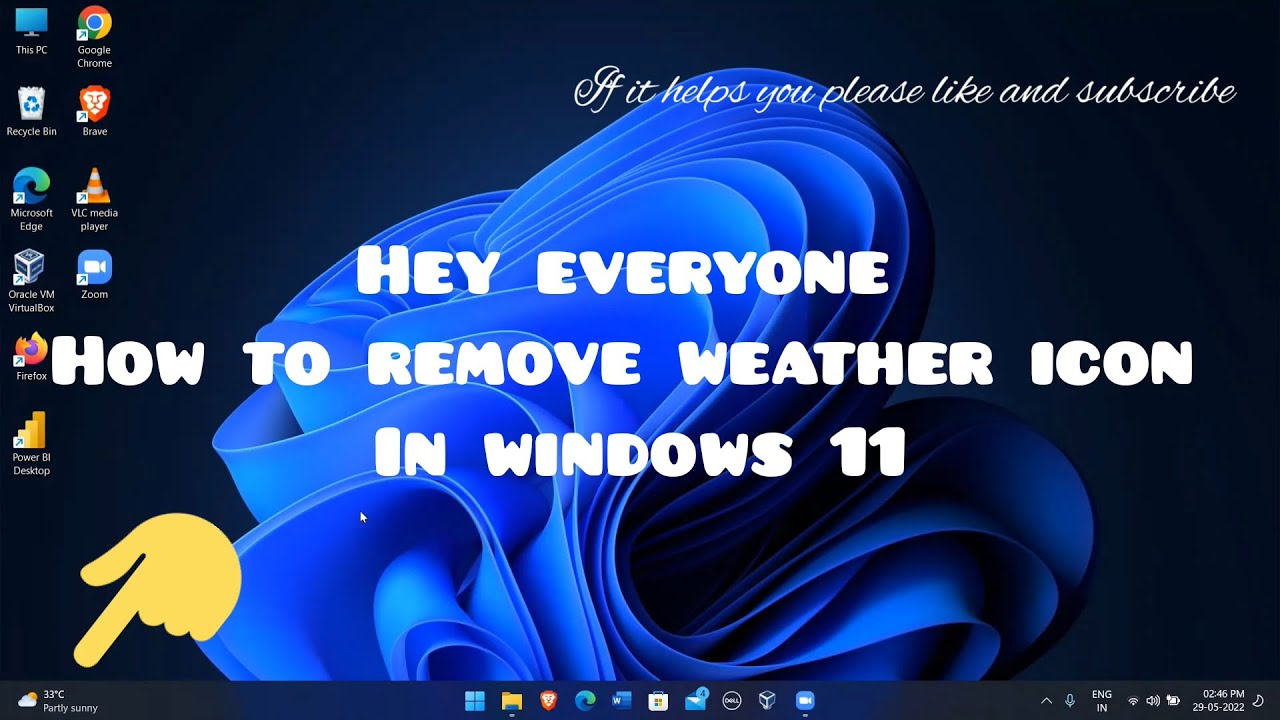Screen dimensions: 1280x720
Task: Open the ENG IN language switcher
Action: click(x=1101, y=701)
